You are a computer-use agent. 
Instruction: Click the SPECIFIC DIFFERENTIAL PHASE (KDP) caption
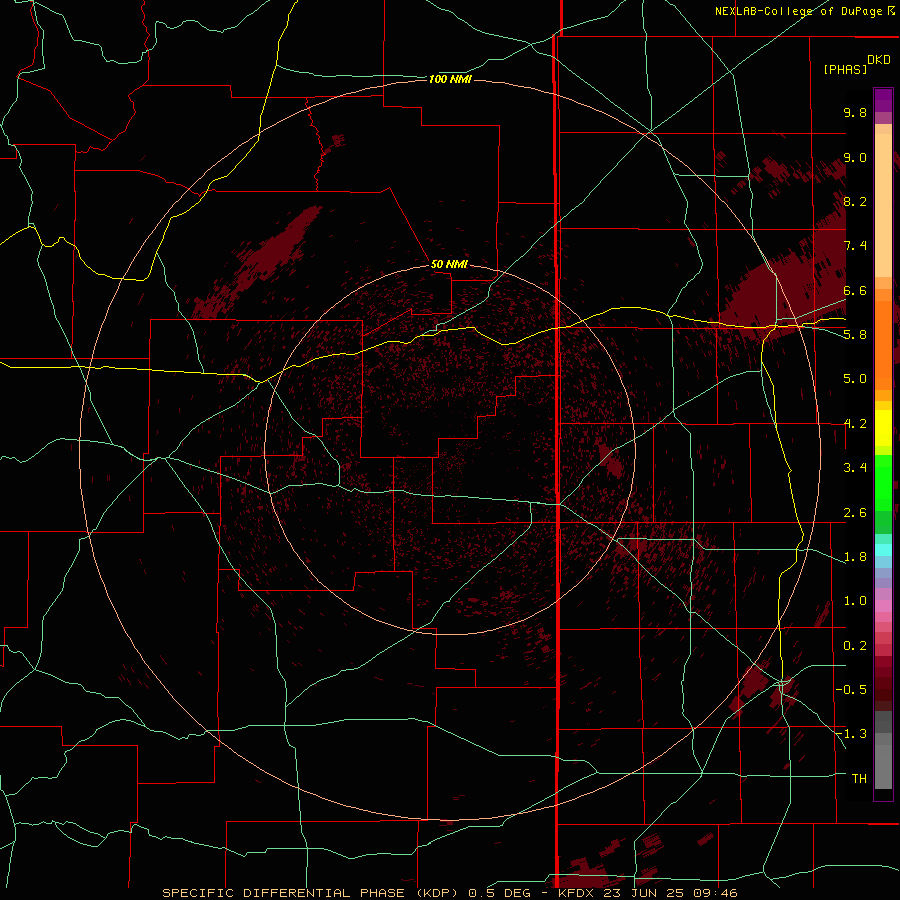click(x=310, y=893)
